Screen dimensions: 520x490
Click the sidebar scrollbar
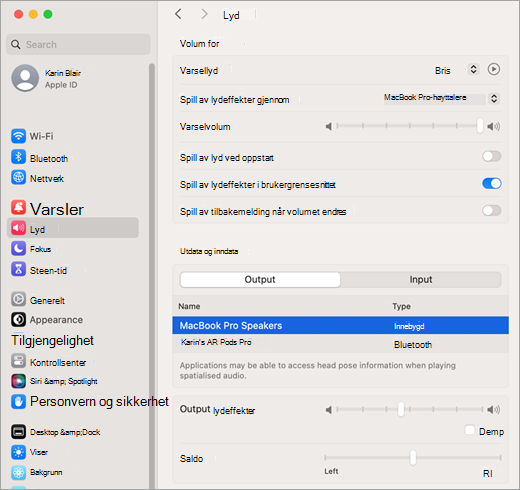click(152, 275)
